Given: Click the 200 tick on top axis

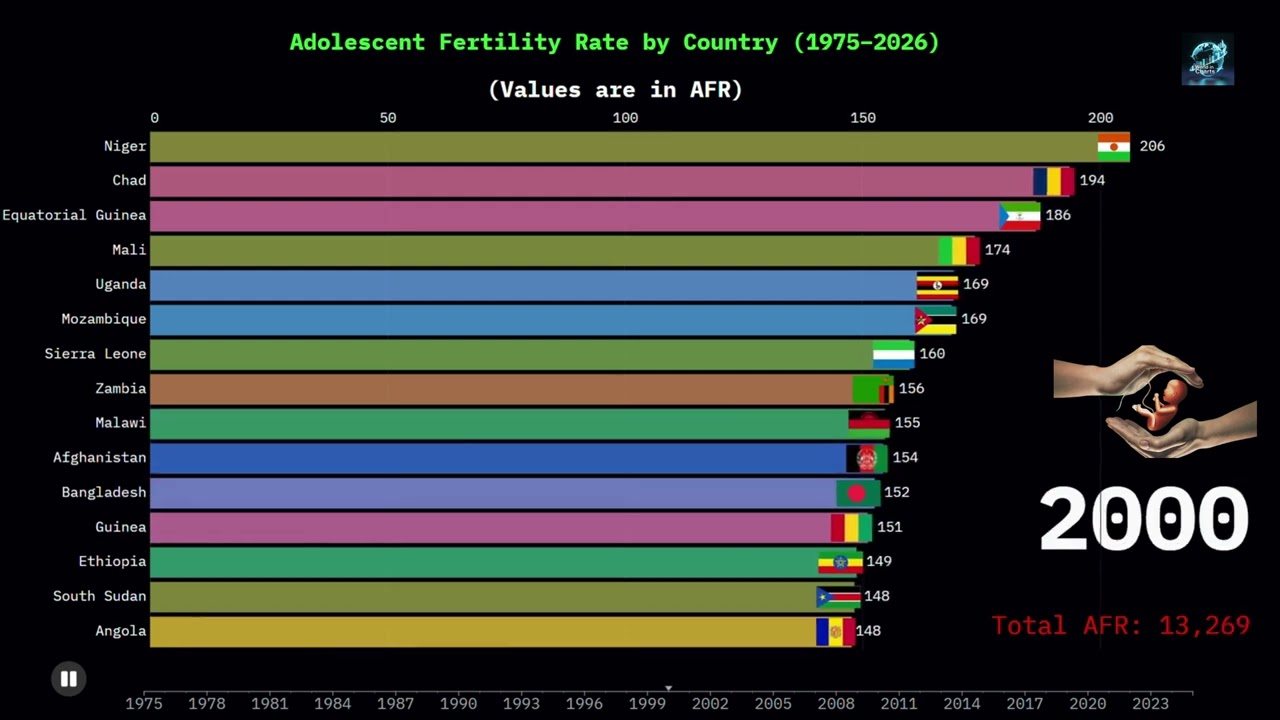Looking at the screenshot, I should pyautogui.click(x=1100, y=118).
